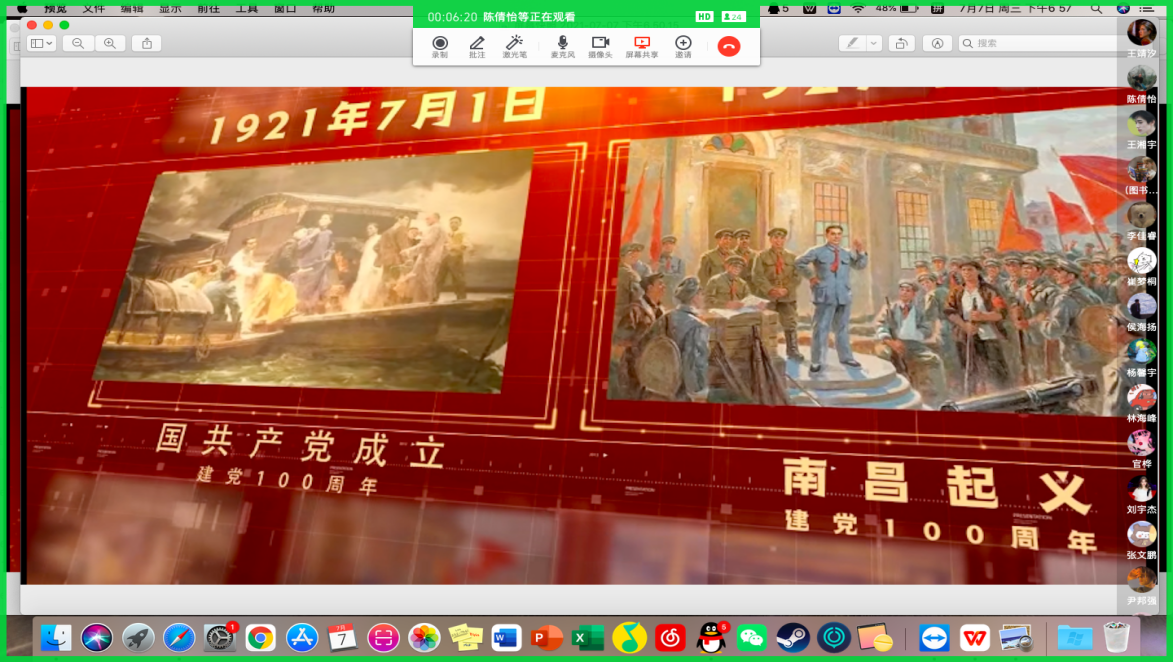Zoom out in the Preview toolbar
The image size is (1173, 662).
[x=78, y=43]
